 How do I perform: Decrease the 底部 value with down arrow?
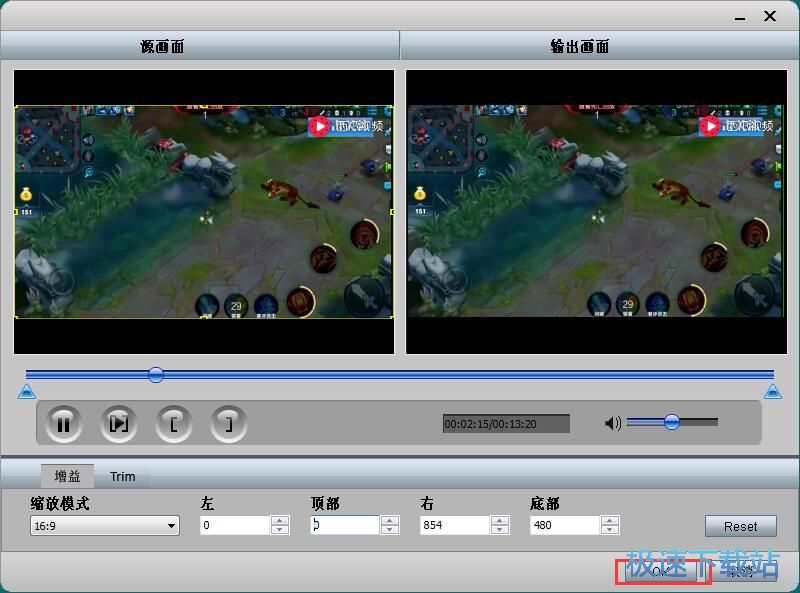click(x=610, y=530)
